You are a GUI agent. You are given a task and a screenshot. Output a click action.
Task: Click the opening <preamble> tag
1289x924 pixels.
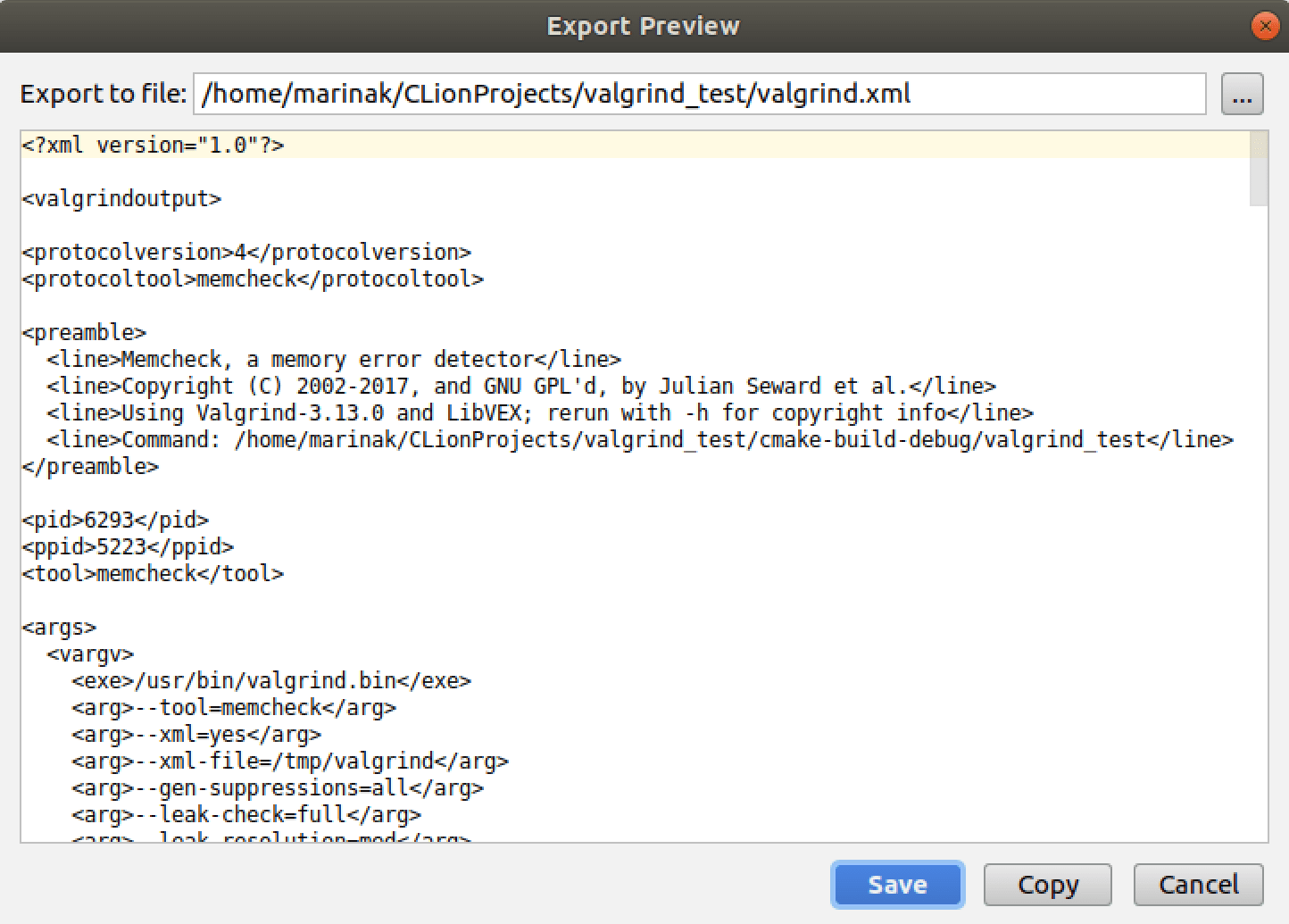tap(84, 332)
